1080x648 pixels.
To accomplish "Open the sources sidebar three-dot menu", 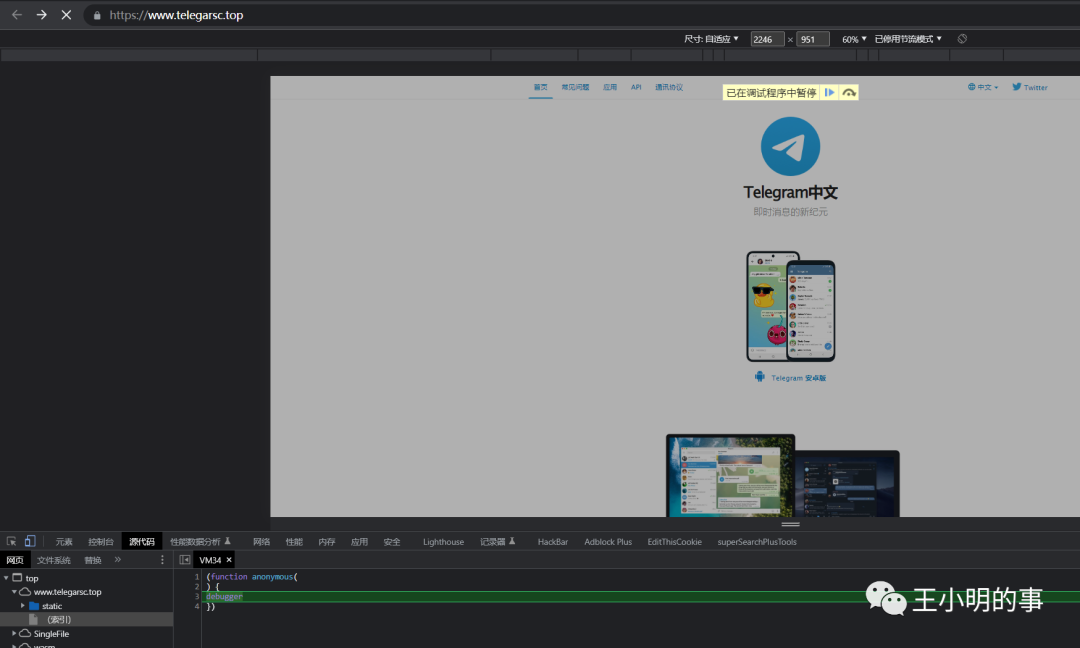I will 163,560.
